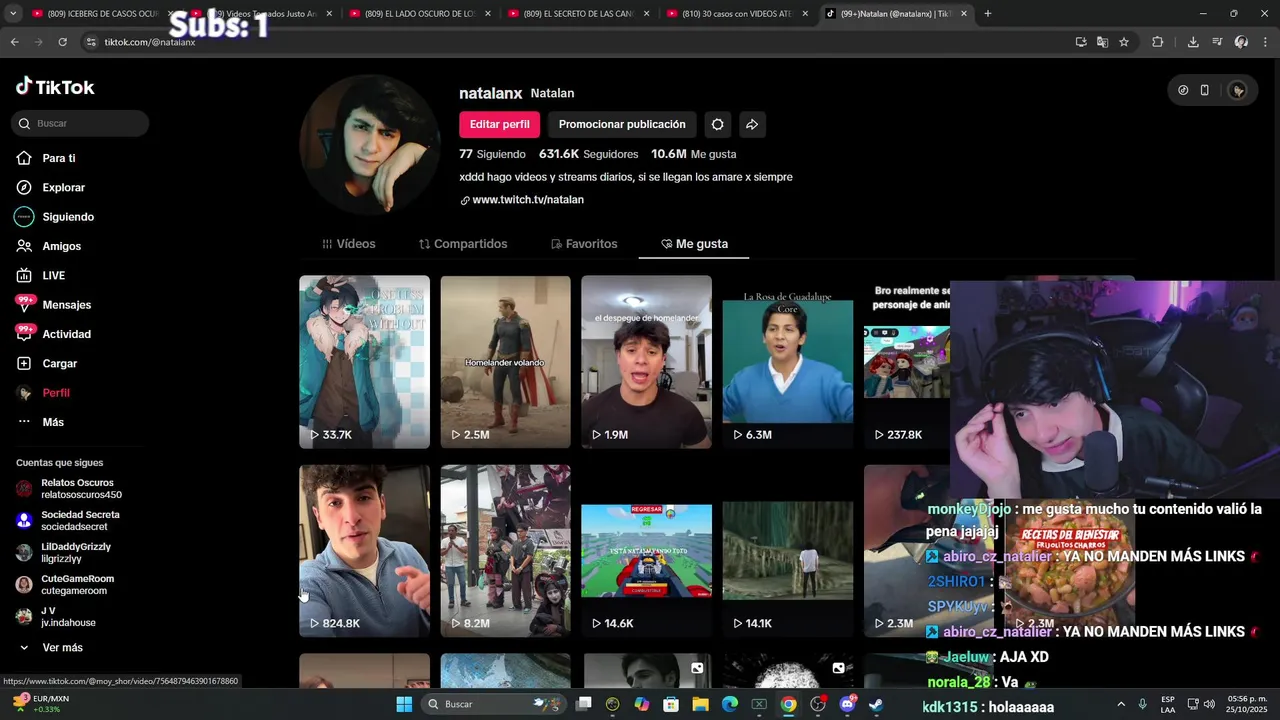
Task: Click the Chrome address bar URL
Action: pyautogui.click(x=149, y=42)
